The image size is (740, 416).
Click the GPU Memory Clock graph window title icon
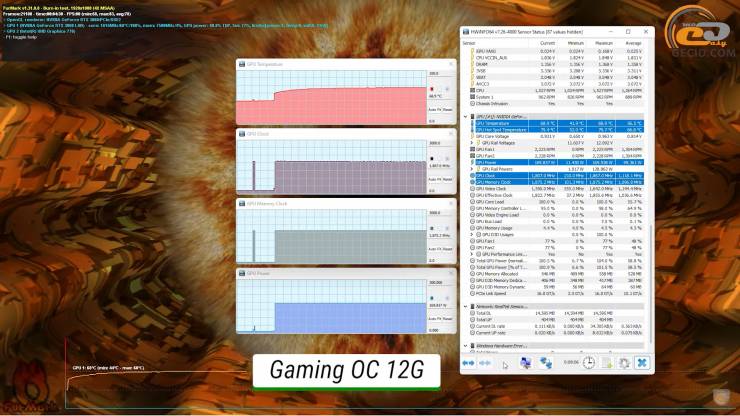(x=242, y=204)
